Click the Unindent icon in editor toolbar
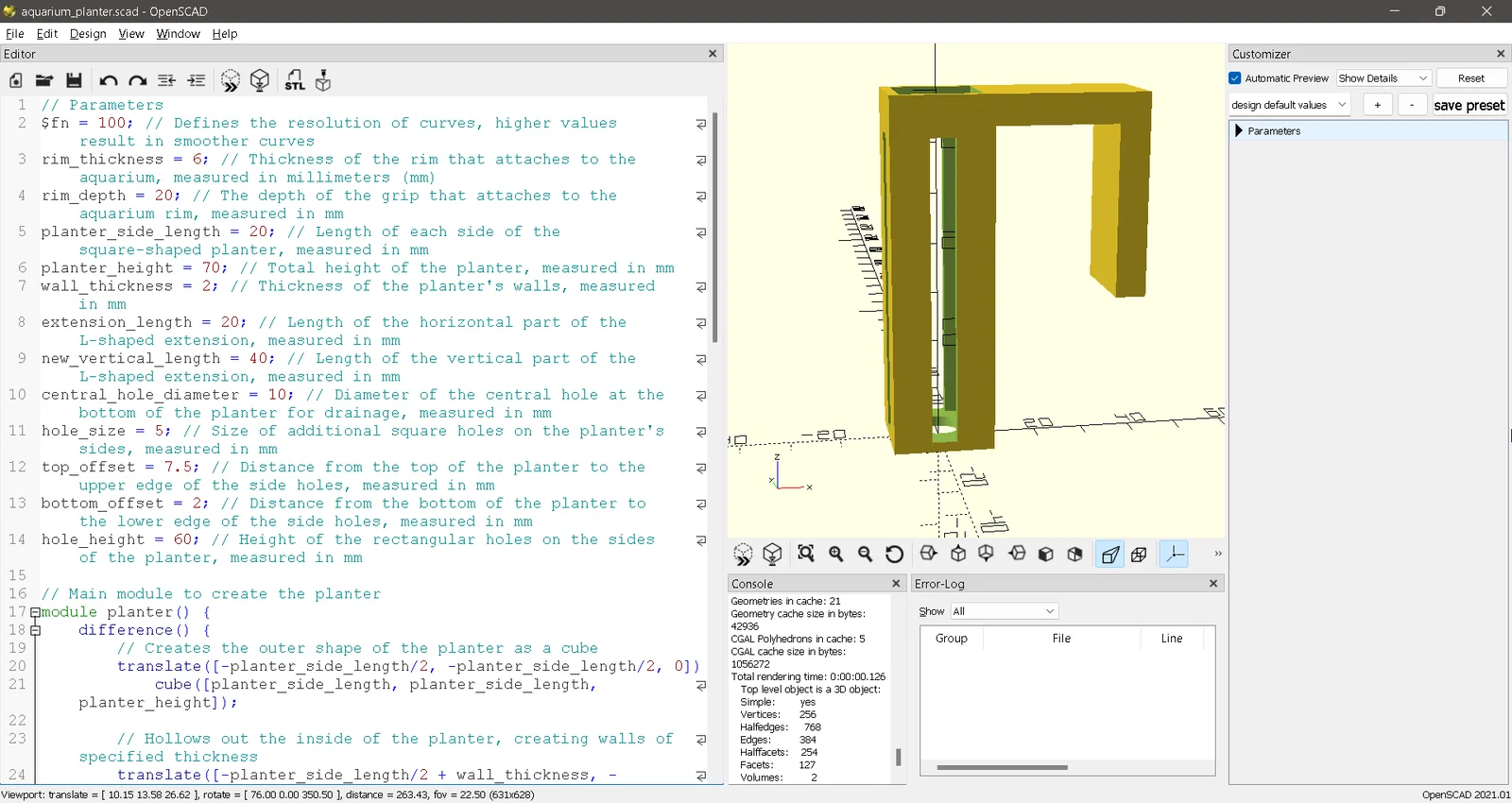This screenshot has height=803, width=1512. (166, 81)
